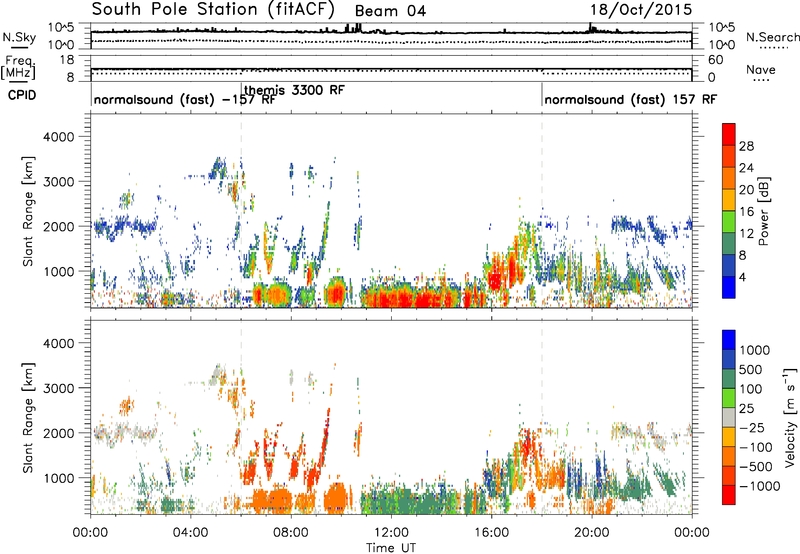Click the blue top of the velocity colorbar
Viewport: 800px width, 554px height.
point(729,340)
